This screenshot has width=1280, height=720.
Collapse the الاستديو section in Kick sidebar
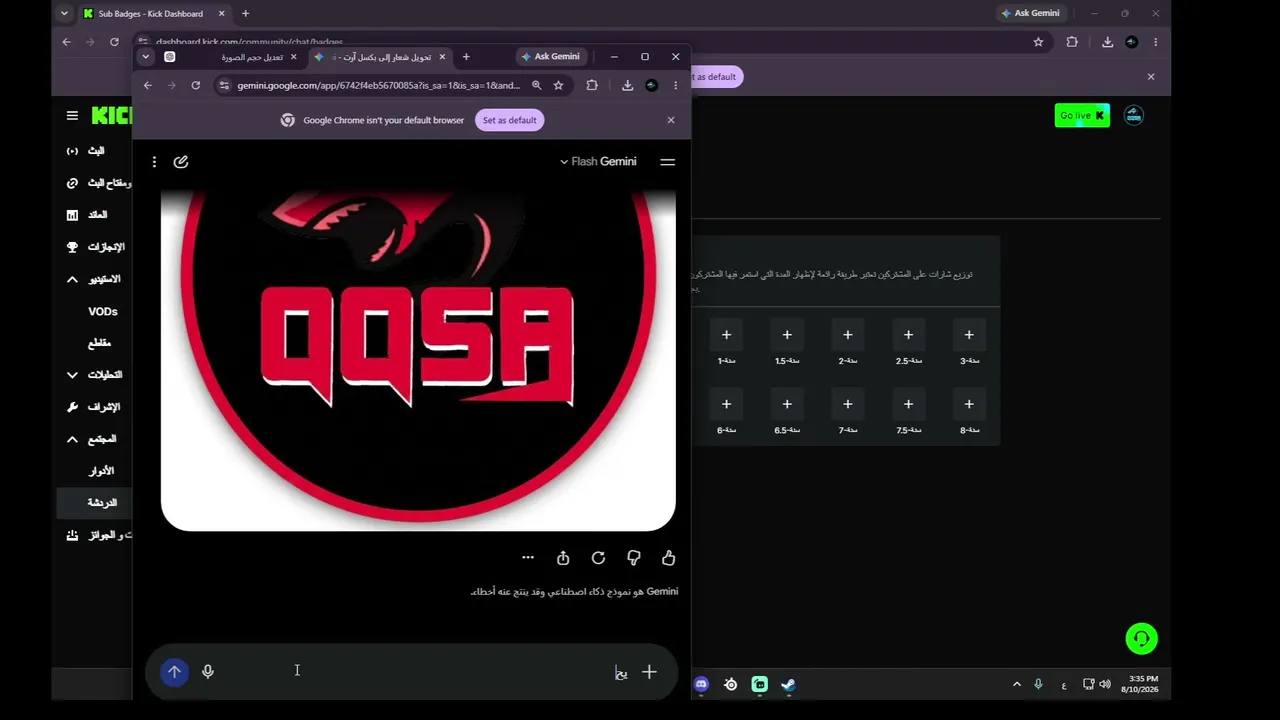click(72, 280)
